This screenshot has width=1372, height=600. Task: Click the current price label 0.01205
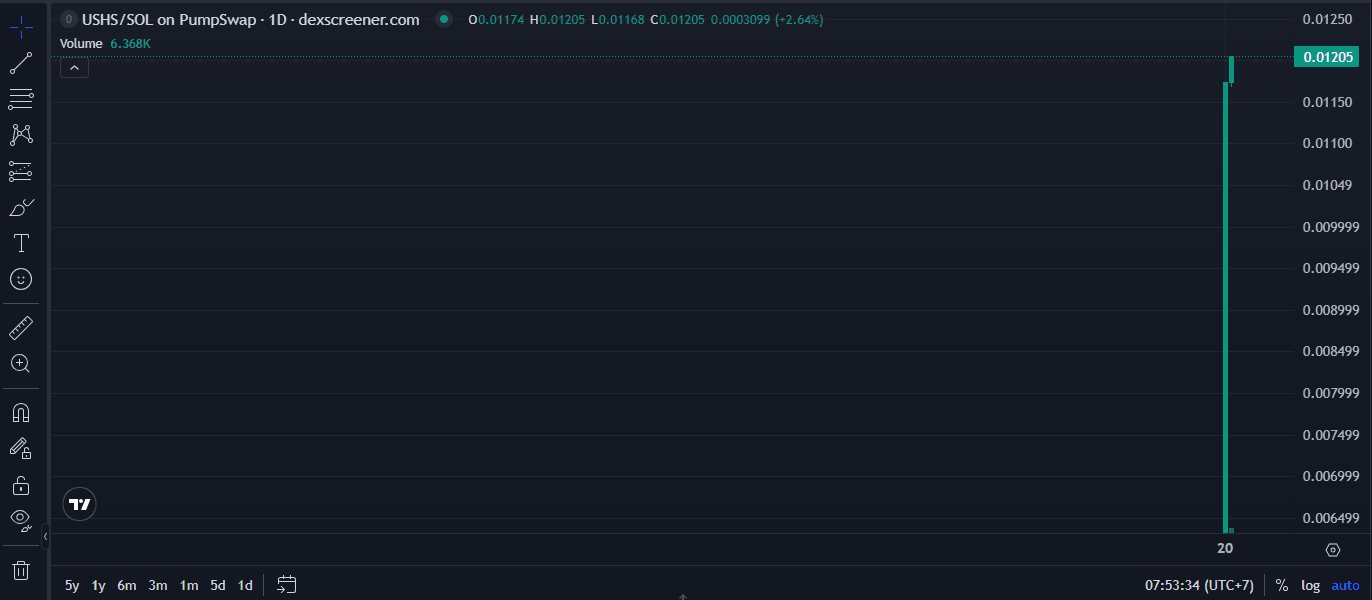pos(1328,57)
